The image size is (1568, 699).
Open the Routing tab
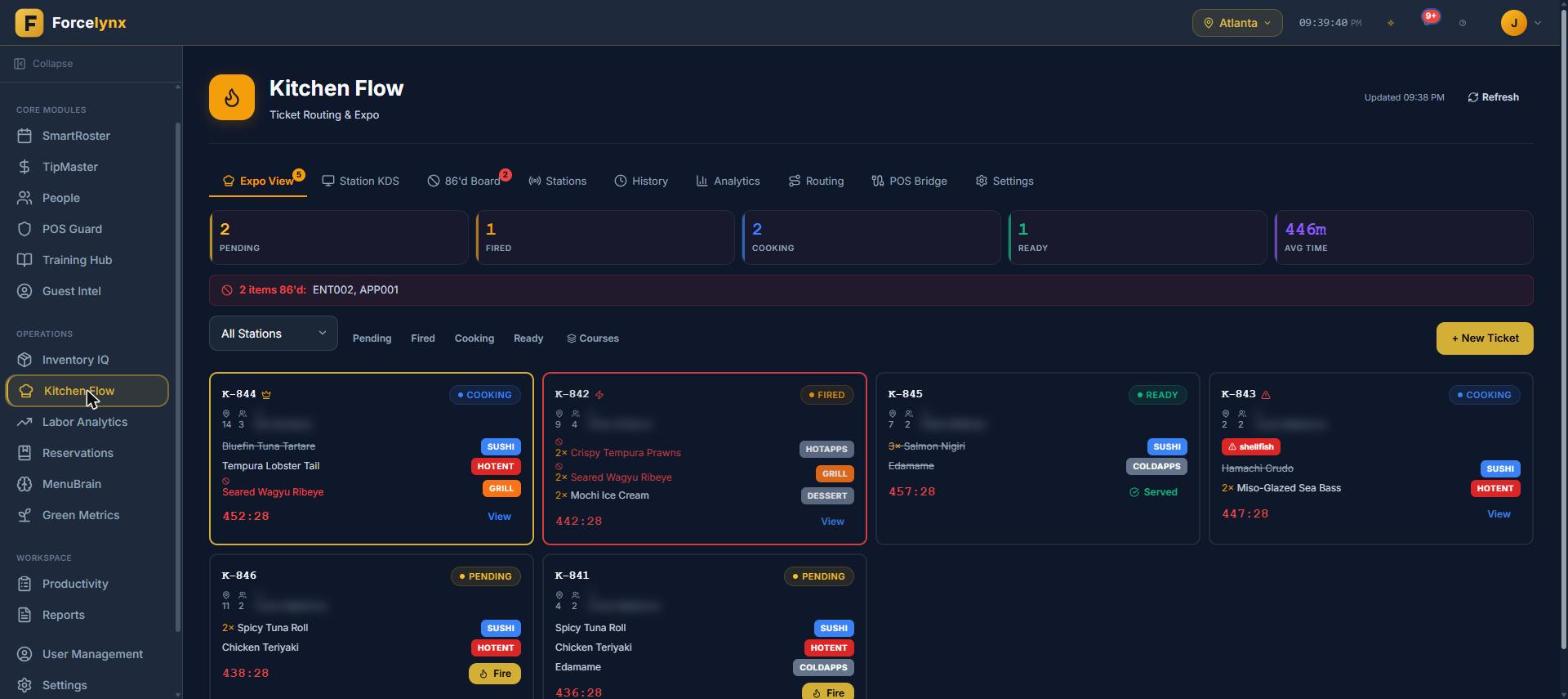point(816,181)
